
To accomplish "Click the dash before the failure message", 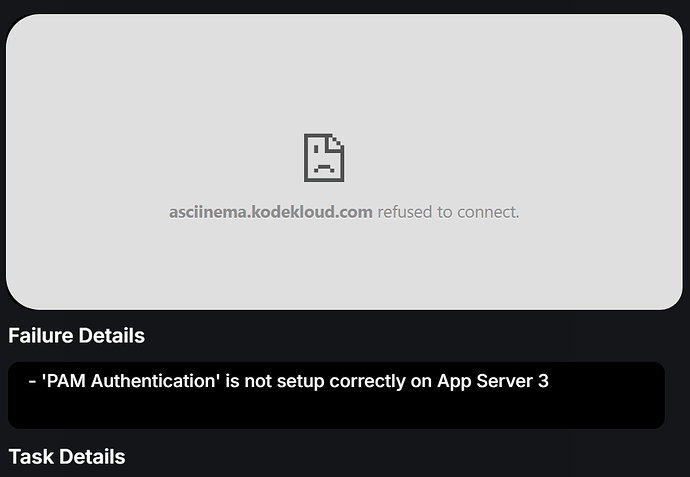I will click(x=33, y=381).
